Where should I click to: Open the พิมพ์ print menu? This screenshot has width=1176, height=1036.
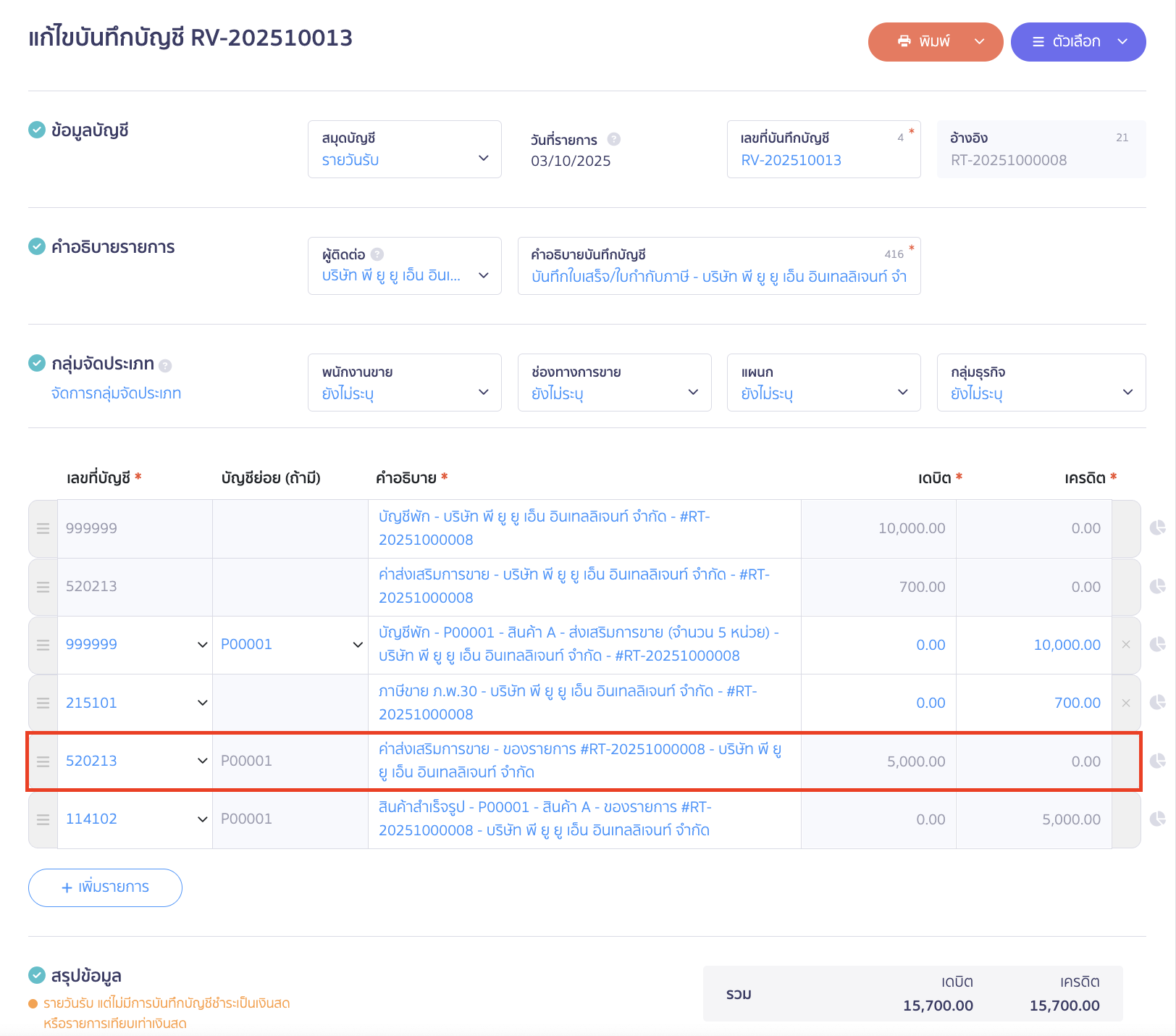pos(935,42)
